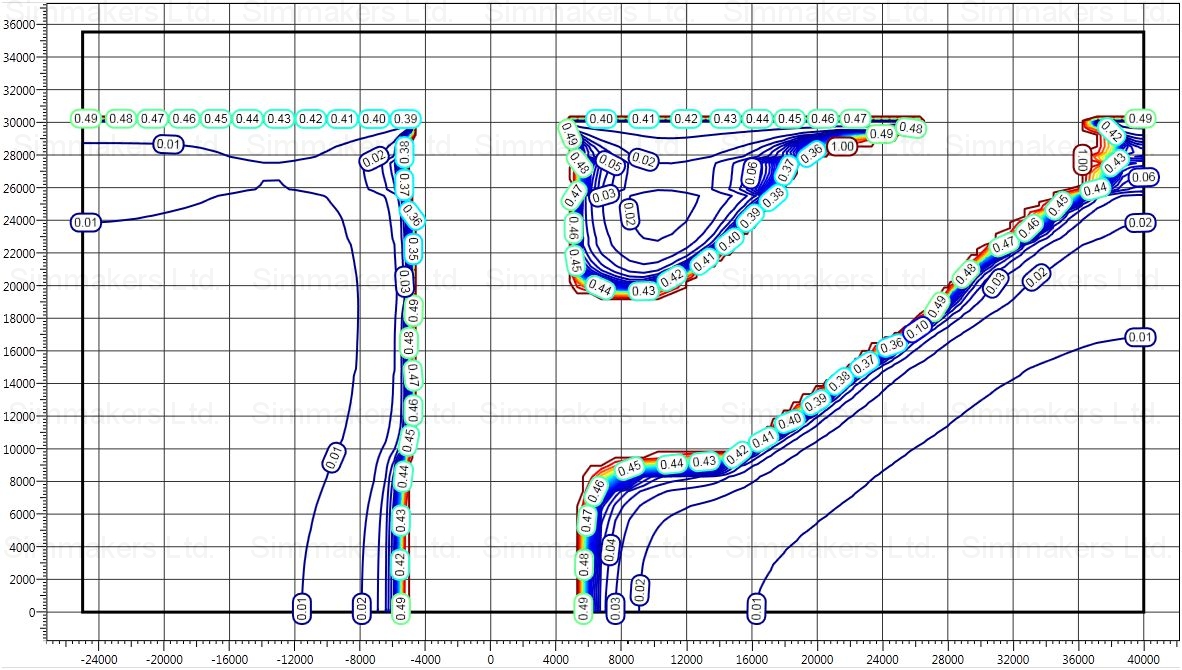Select the 0.49 label at top-right corner
Viewport: 1182px width, 670px height.
pos(1140,119)
